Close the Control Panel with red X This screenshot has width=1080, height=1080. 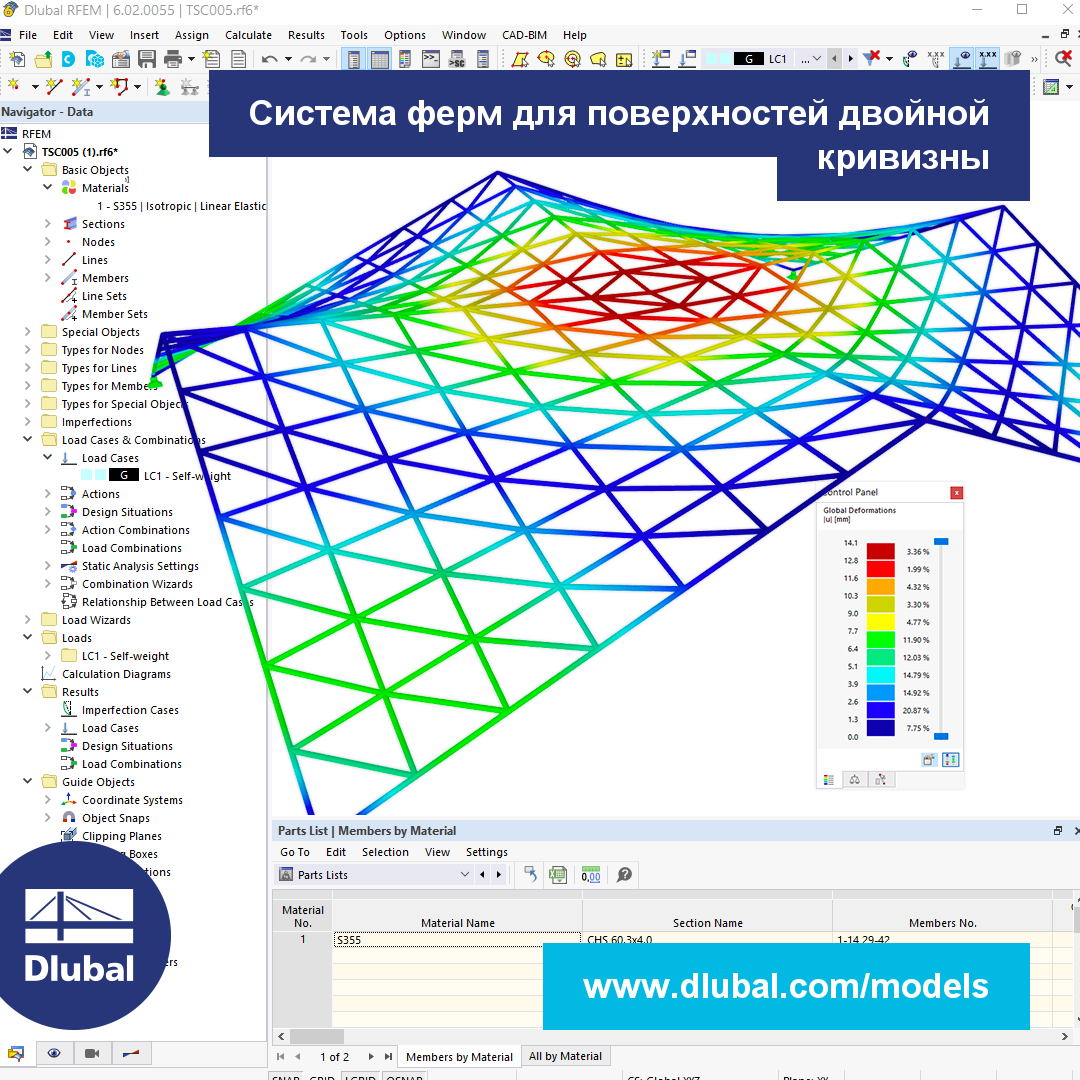tap(956, 492)
